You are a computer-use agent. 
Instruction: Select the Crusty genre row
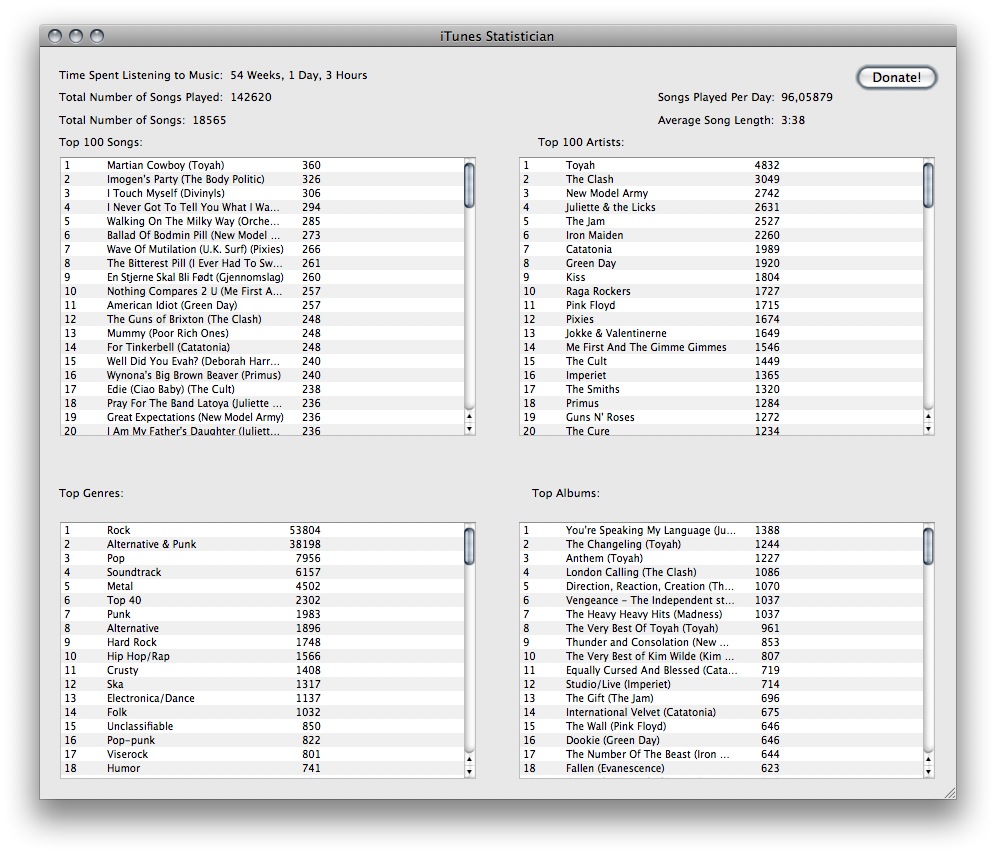coord(262,670)
